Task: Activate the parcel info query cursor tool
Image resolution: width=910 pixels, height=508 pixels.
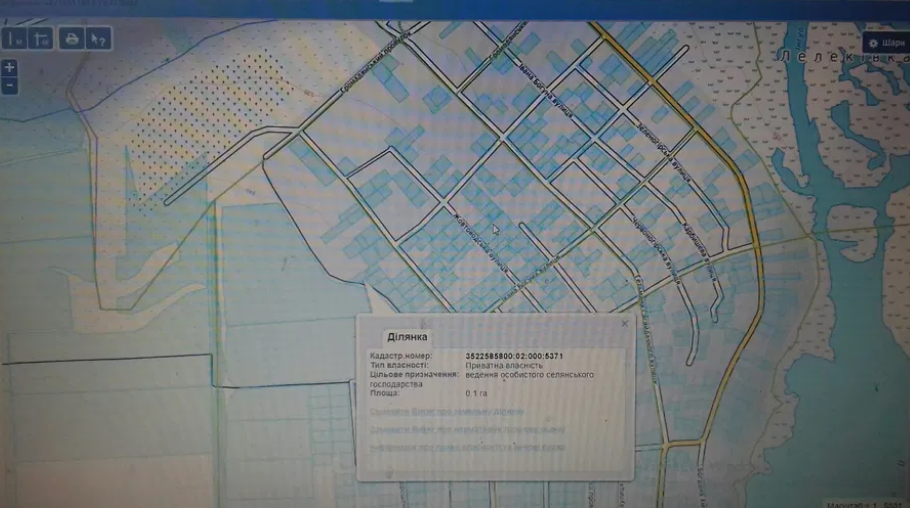Action: coord(98,39)
